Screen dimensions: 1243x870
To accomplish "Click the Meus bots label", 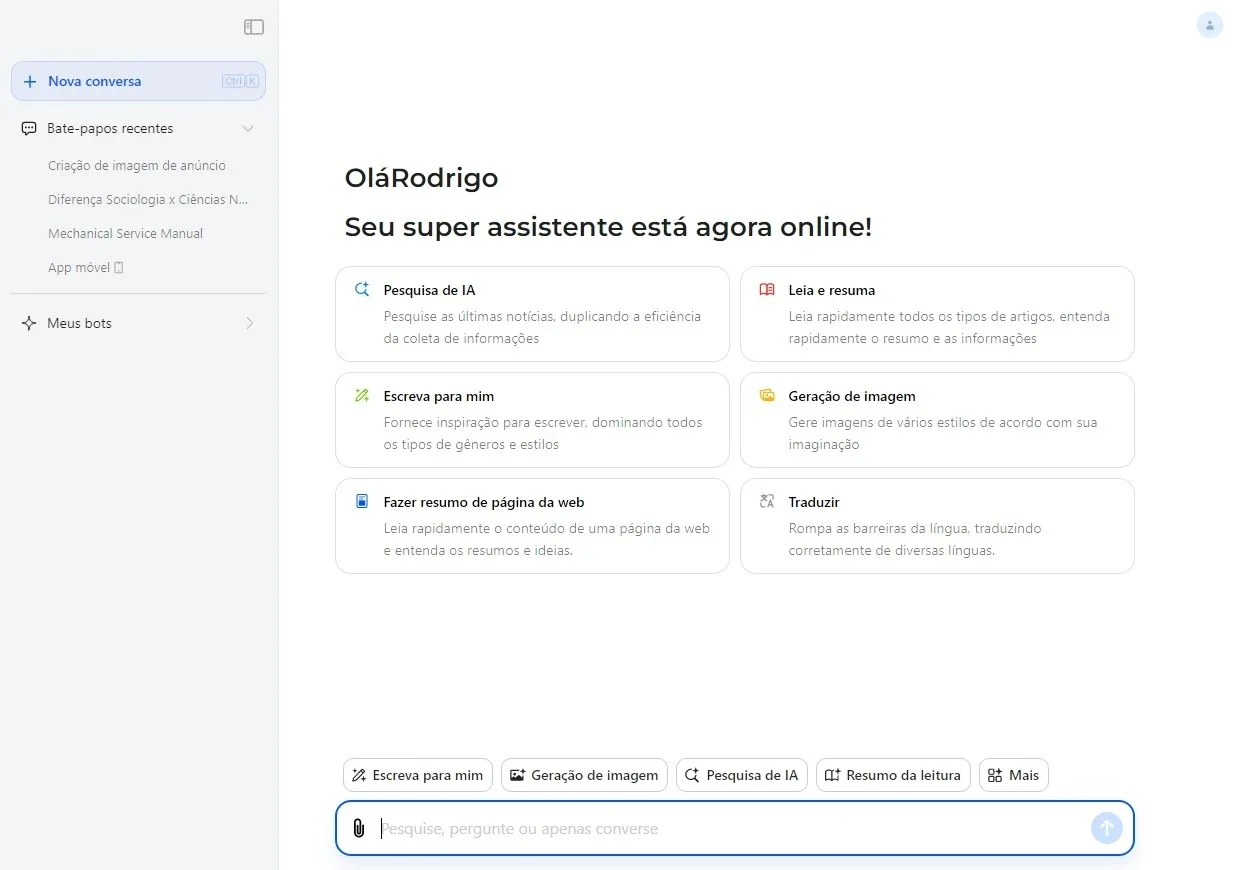I will [x=79, y=324].
